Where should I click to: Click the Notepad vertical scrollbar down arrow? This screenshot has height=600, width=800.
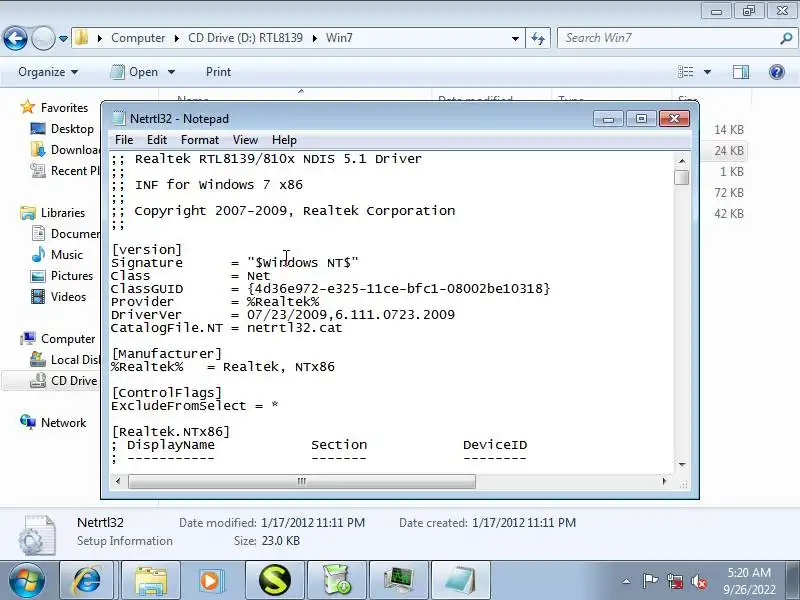pos(682,464)
